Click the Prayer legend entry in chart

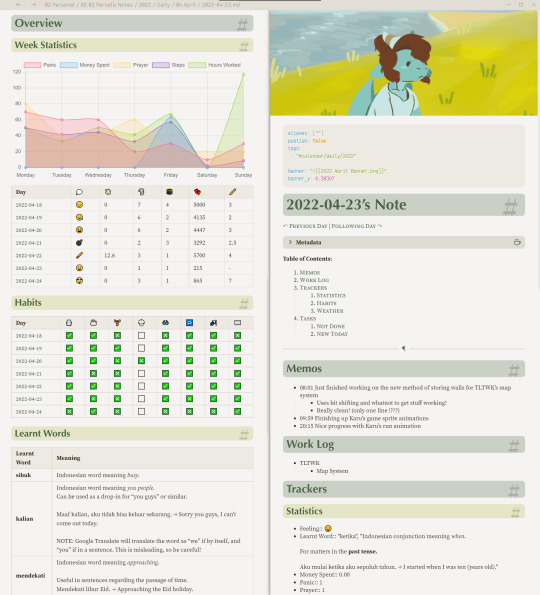[x=131, y=65]
